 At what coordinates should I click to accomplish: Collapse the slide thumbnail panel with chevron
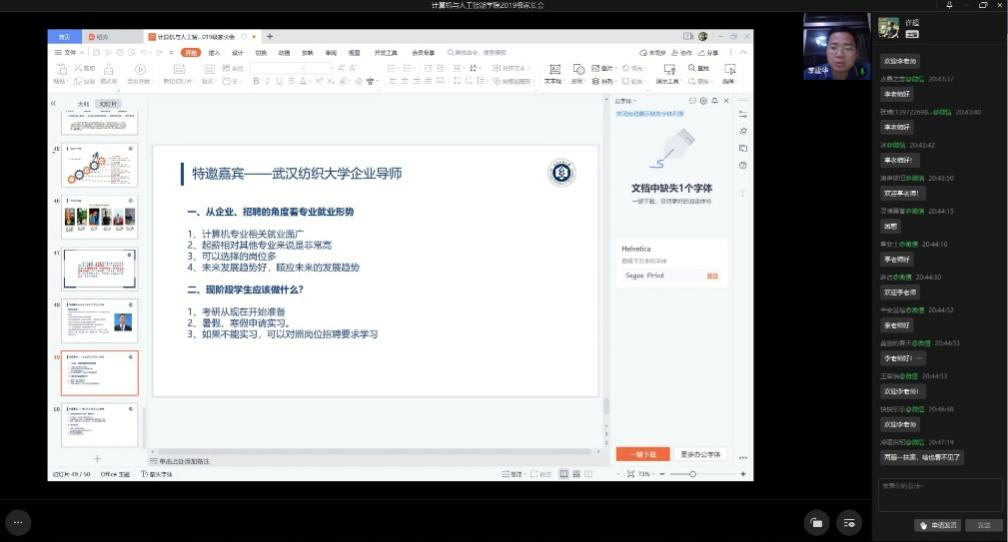[54, 103]
